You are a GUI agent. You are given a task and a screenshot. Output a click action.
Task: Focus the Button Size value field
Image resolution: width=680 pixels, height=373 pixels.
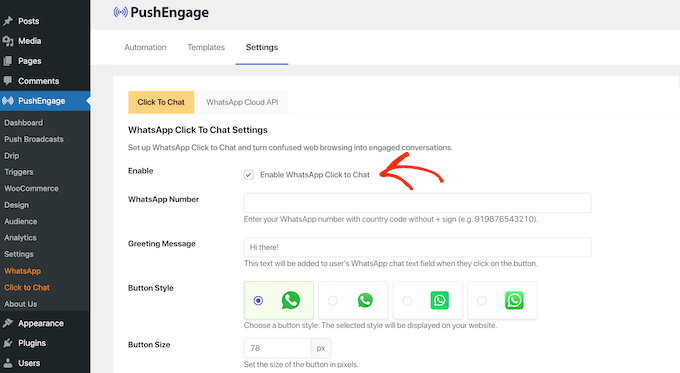pos(277,348)
